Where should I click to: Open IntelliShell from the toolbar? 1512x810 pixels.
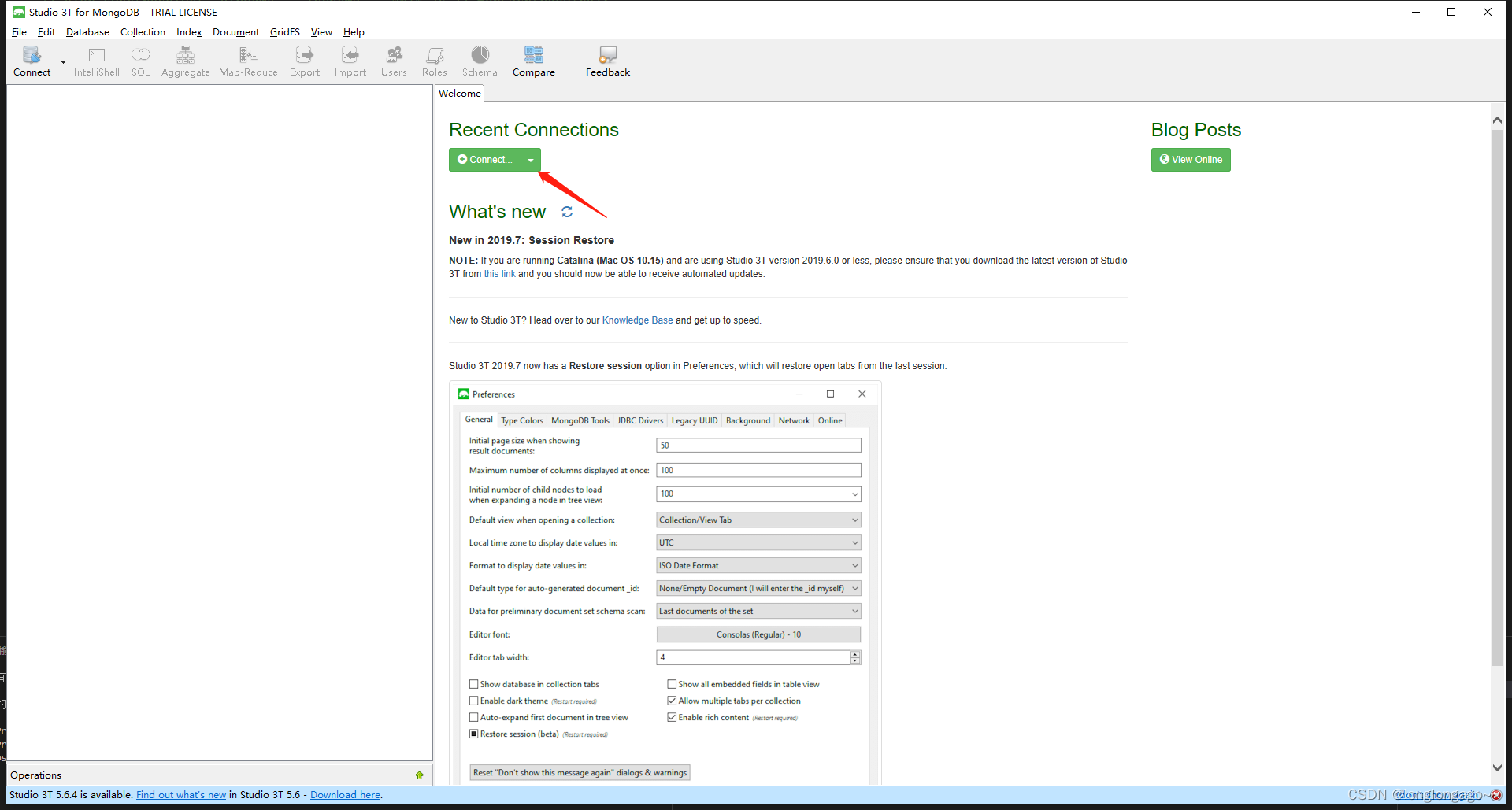click(97, 61)
